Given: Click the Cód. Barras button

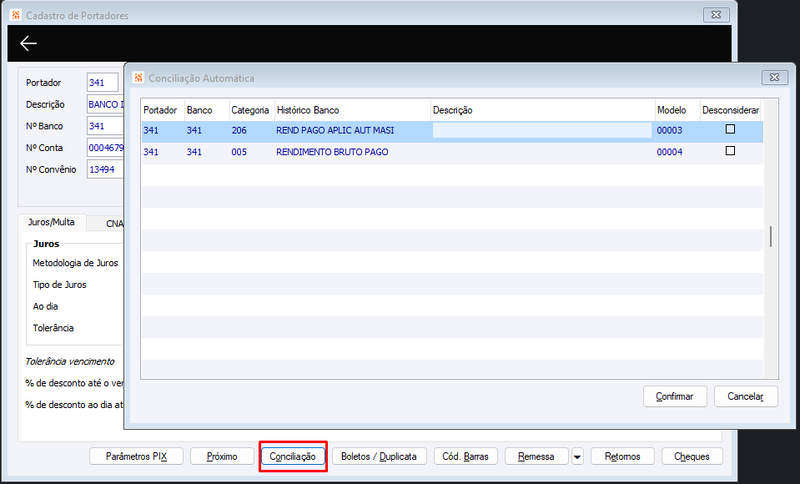Looking at the screenshot, I should (x=465, y=456).
